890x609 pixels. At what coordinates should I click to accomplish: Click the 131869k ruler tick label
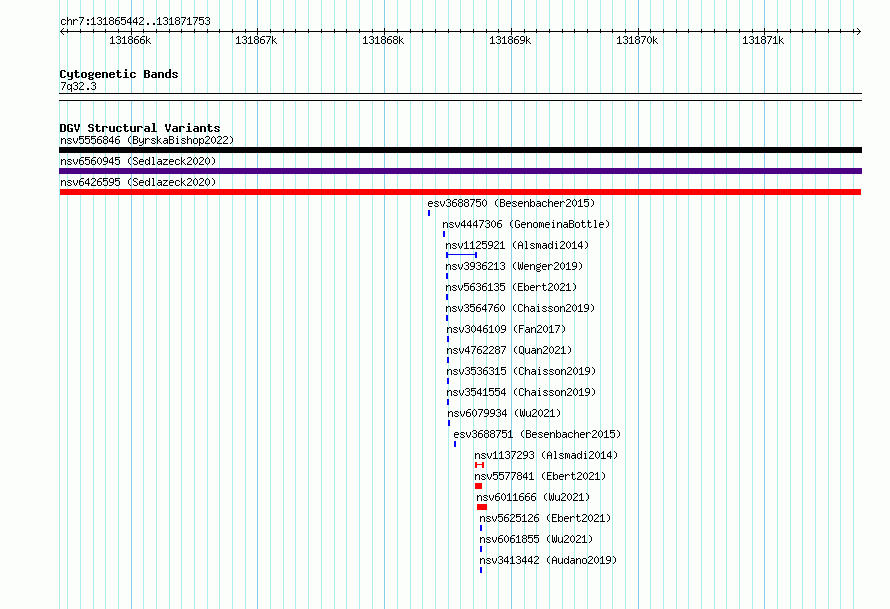(510, 40)
